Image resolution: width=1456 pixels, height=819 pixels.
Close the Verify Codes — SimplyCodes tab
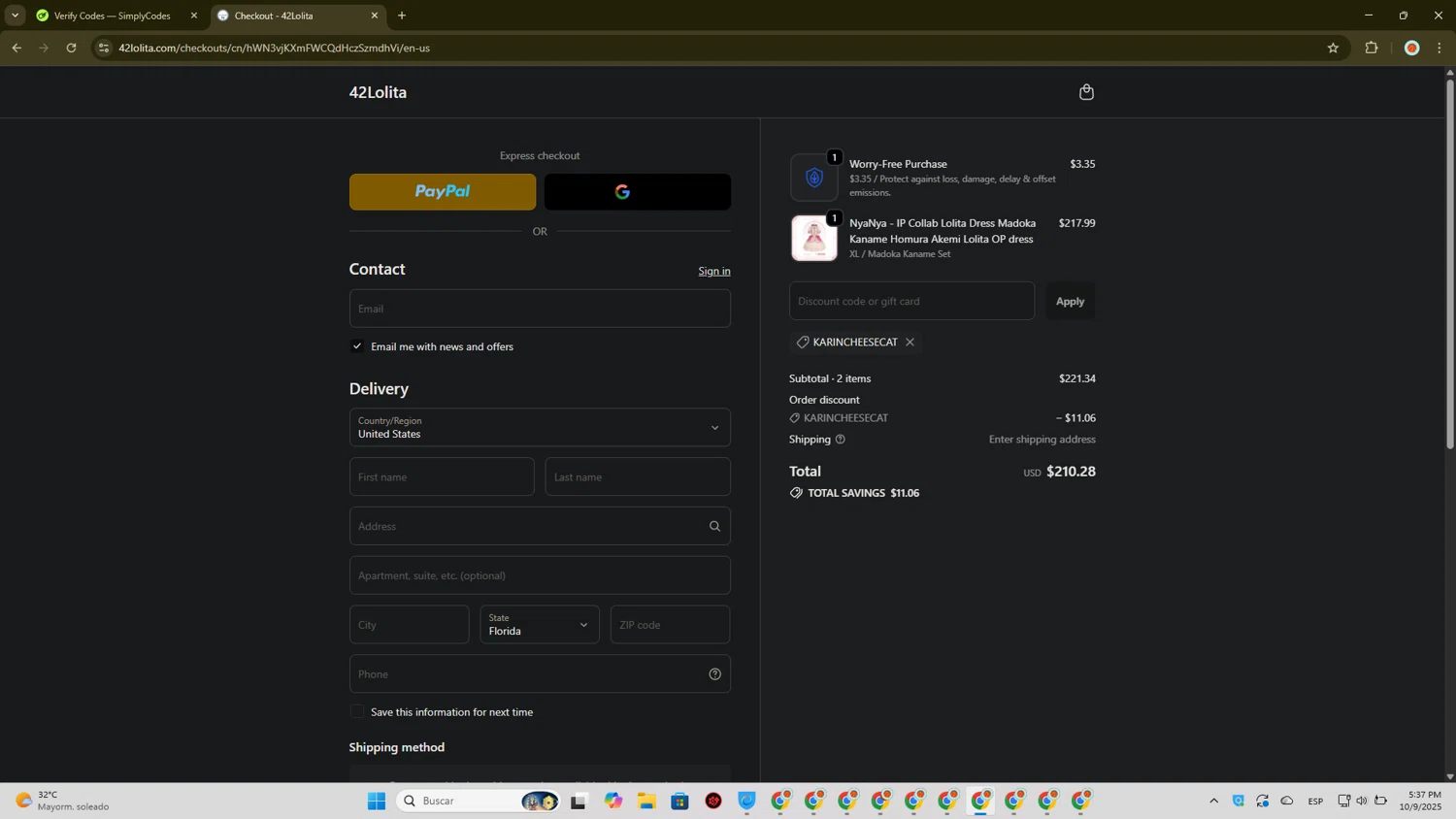point(194,16)
